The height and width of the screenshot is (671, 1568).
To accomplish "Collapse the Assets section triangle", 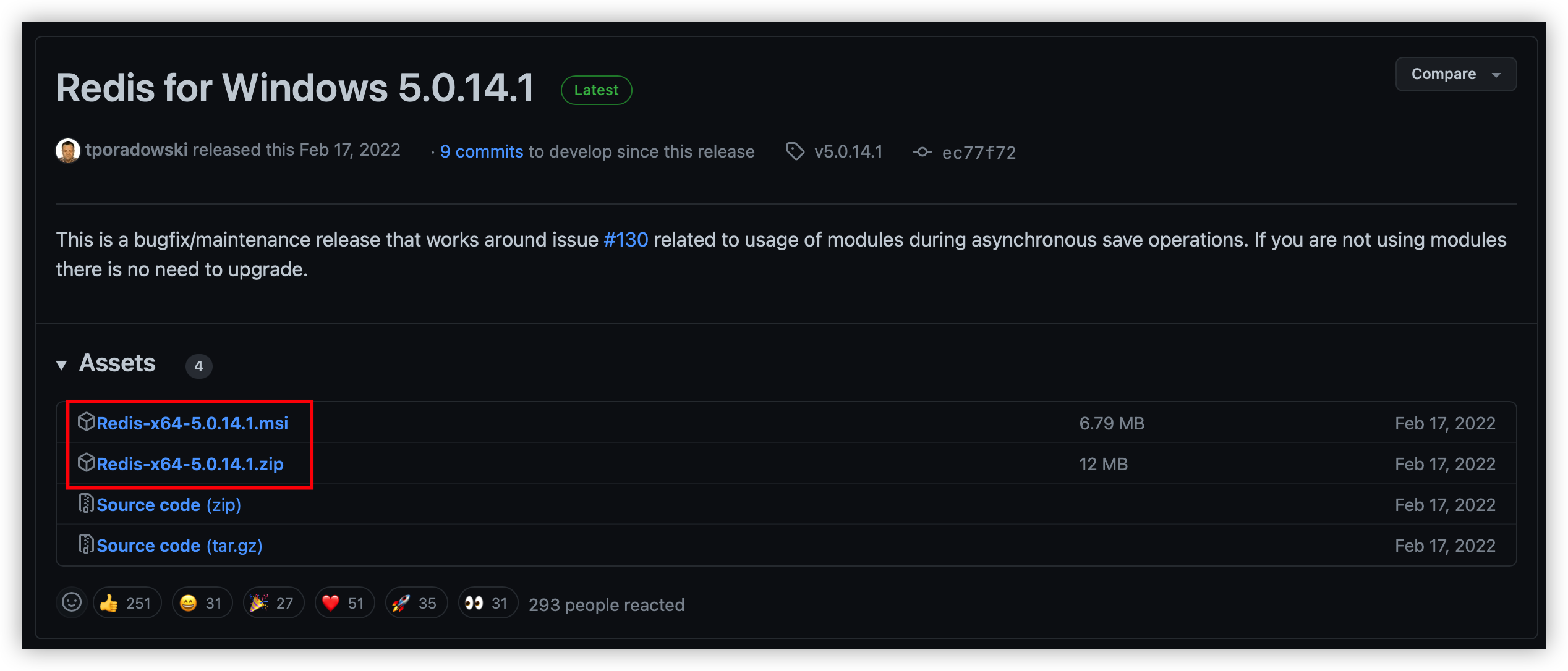I will 61,365.
